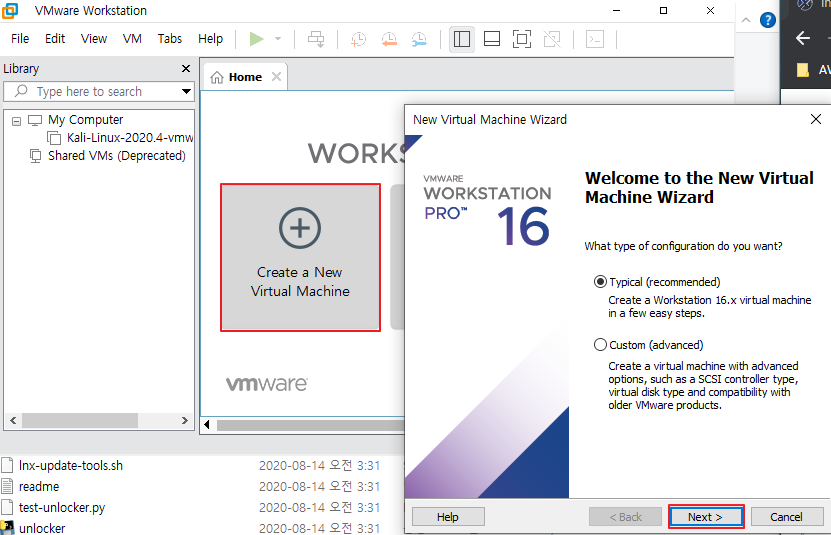Open the View menu
This screenshot has width=831, height=535.
(94, 39)
